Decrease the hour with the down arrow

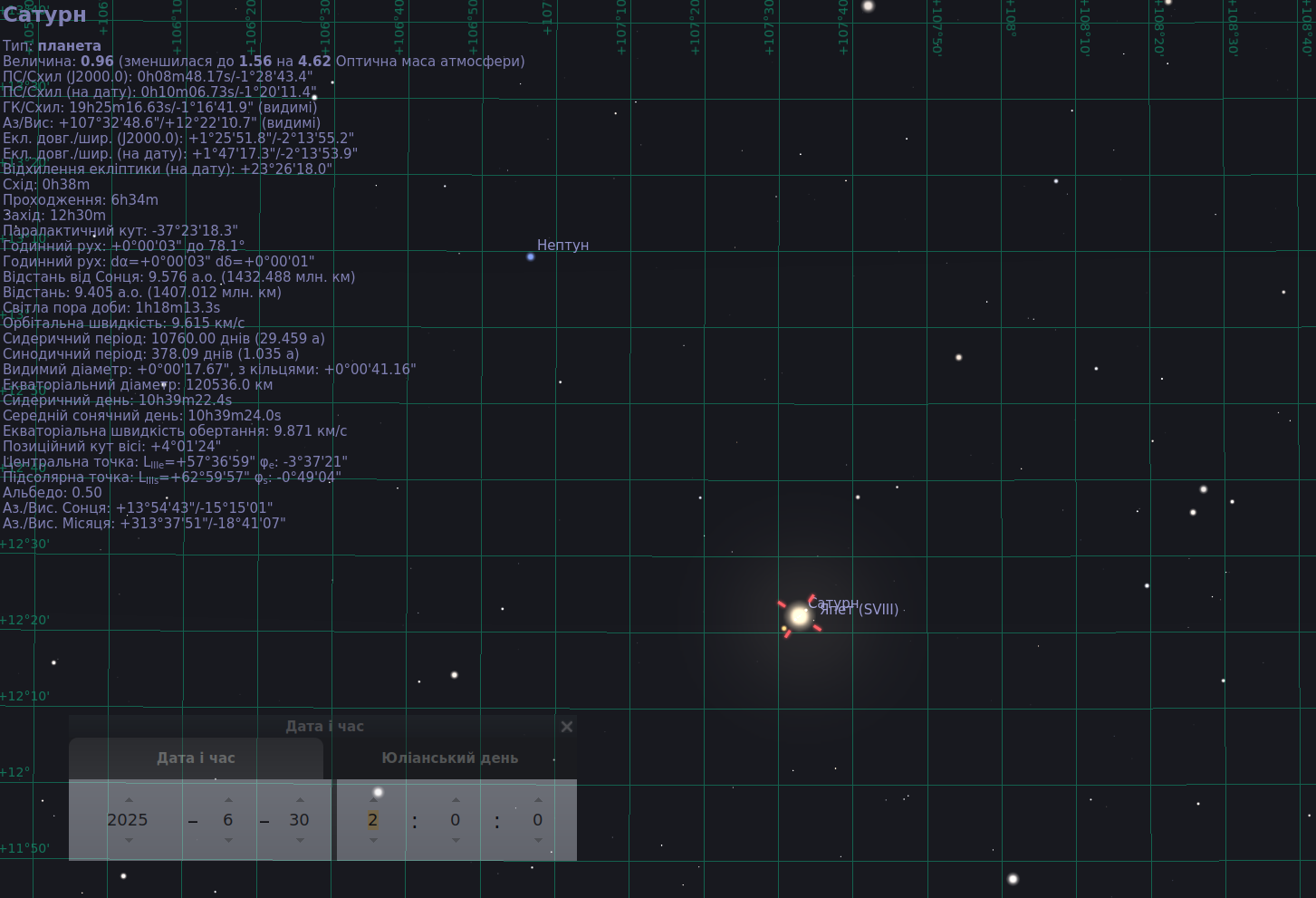(x=373, y=840)
